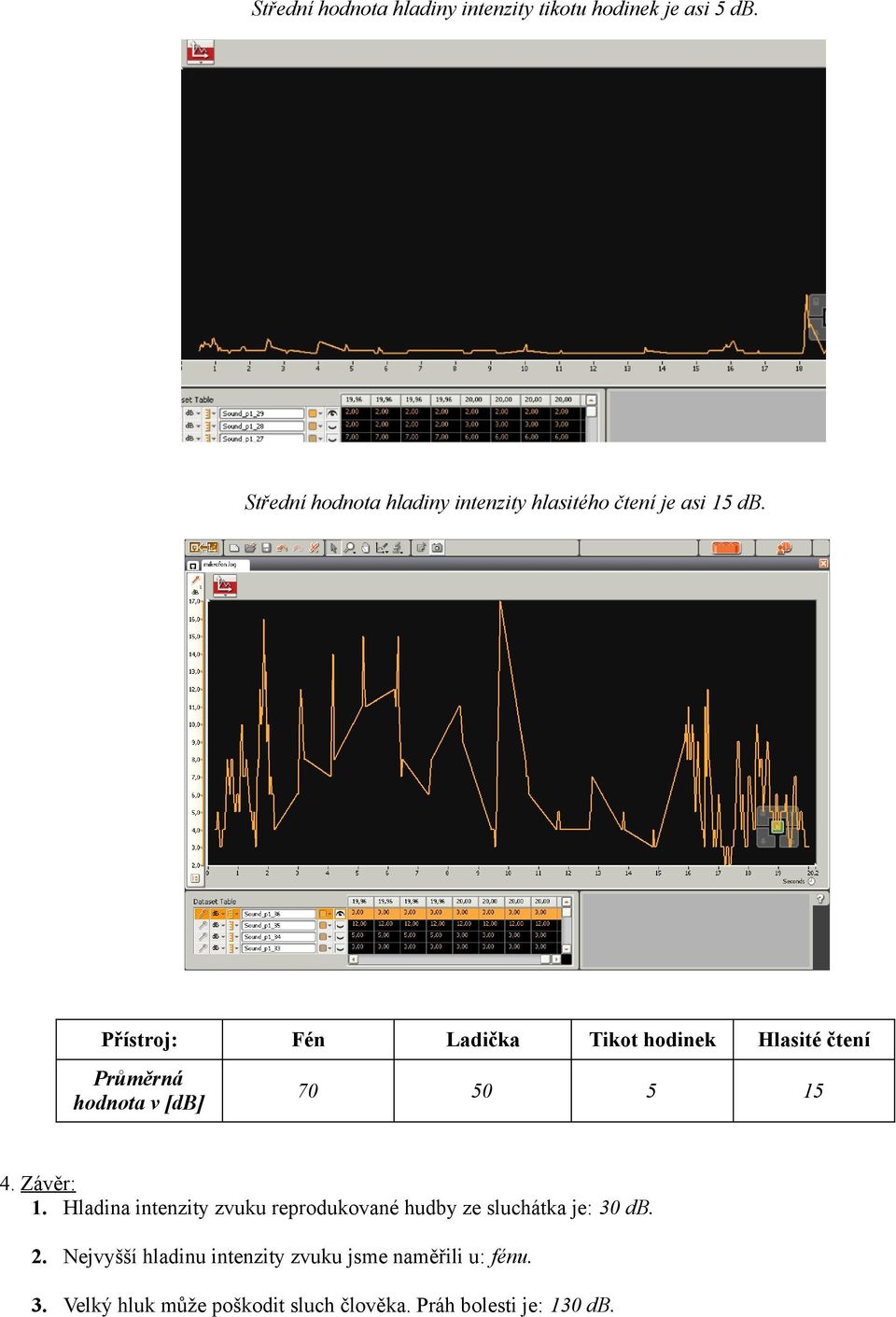Click the 'Hlasité čtení' table header cell
Image resolution: width=896 pixels, height=1317 pixels.
pyautogui.click(x=814, y=1040)
